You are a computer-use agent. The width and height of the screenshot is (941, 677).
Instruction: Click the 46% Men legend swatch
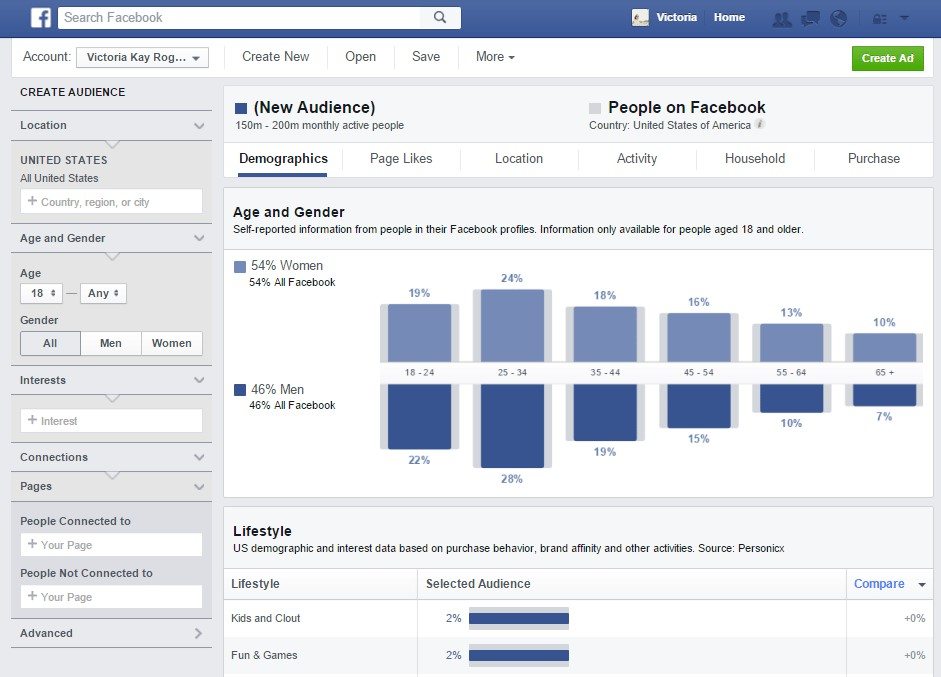(x=239, y=390)
